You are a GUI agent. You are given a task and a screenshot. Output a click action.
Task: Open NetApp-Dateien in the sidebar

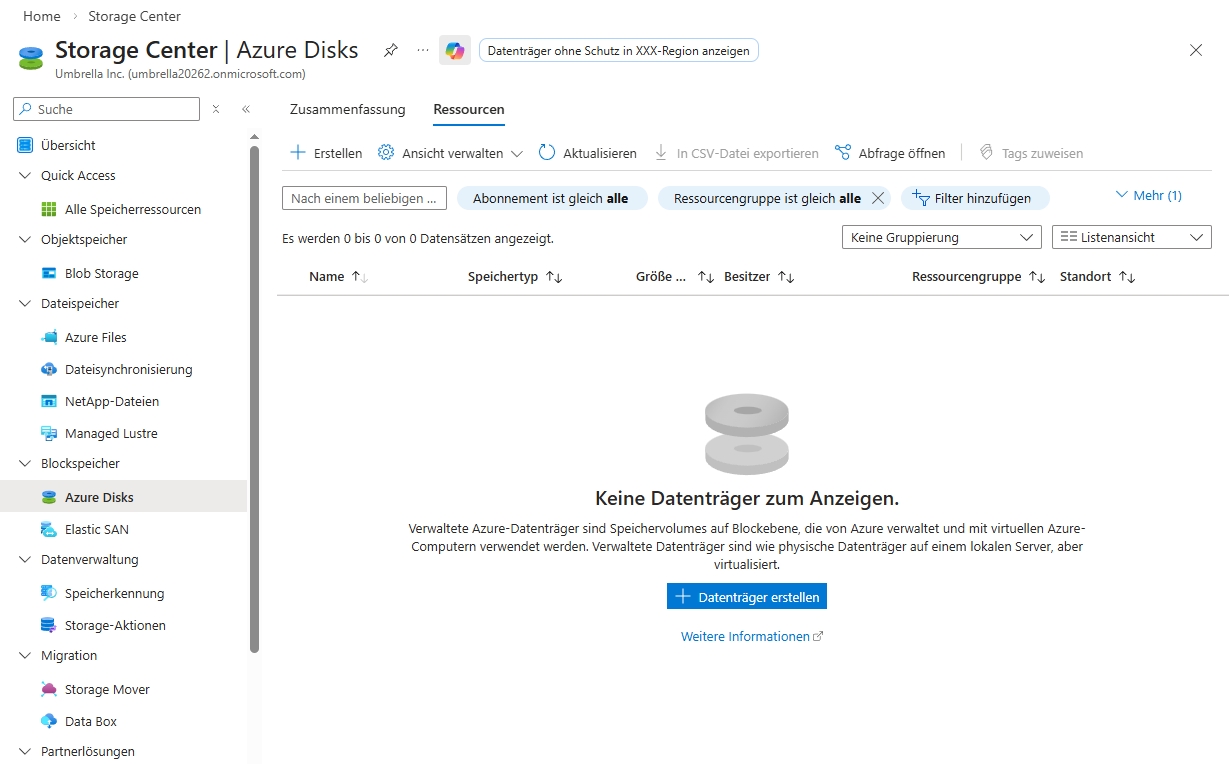click(111, 401)
